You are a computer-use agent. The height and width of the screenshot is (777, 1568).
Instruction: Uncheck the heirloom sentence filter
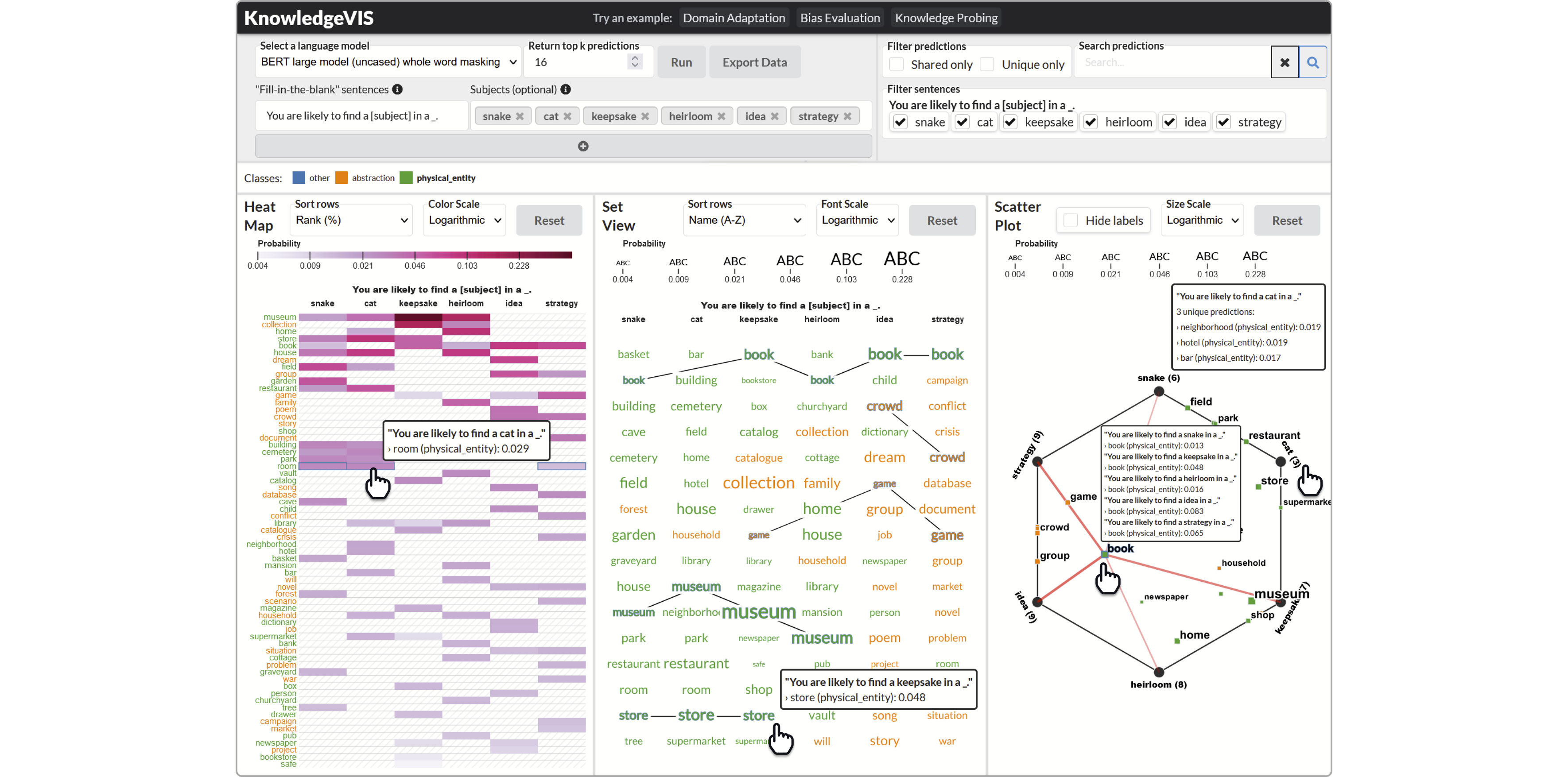(1091, 122)
